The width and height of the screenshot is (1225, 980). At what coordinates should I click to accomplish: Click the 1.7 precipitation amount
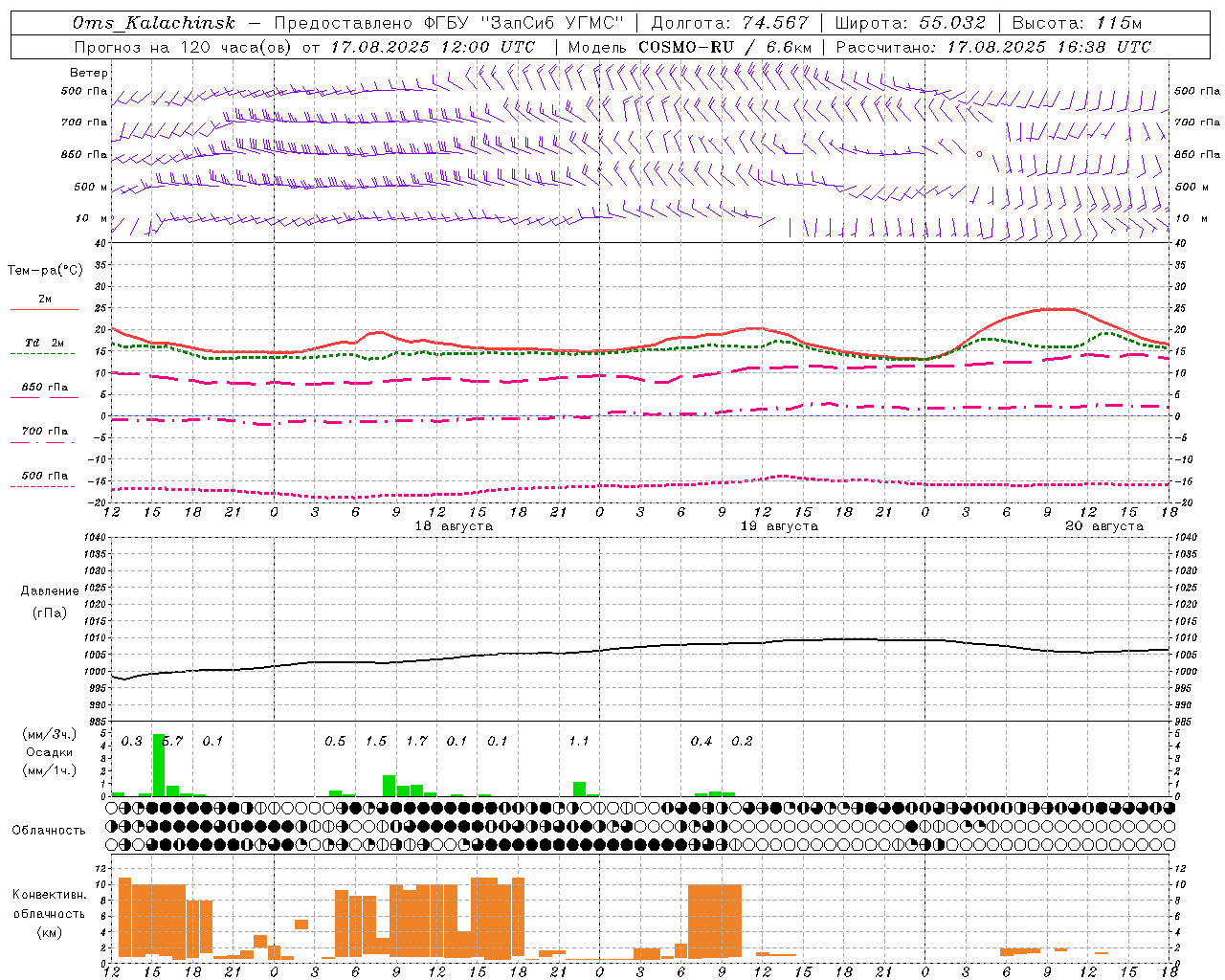(416, 742)
